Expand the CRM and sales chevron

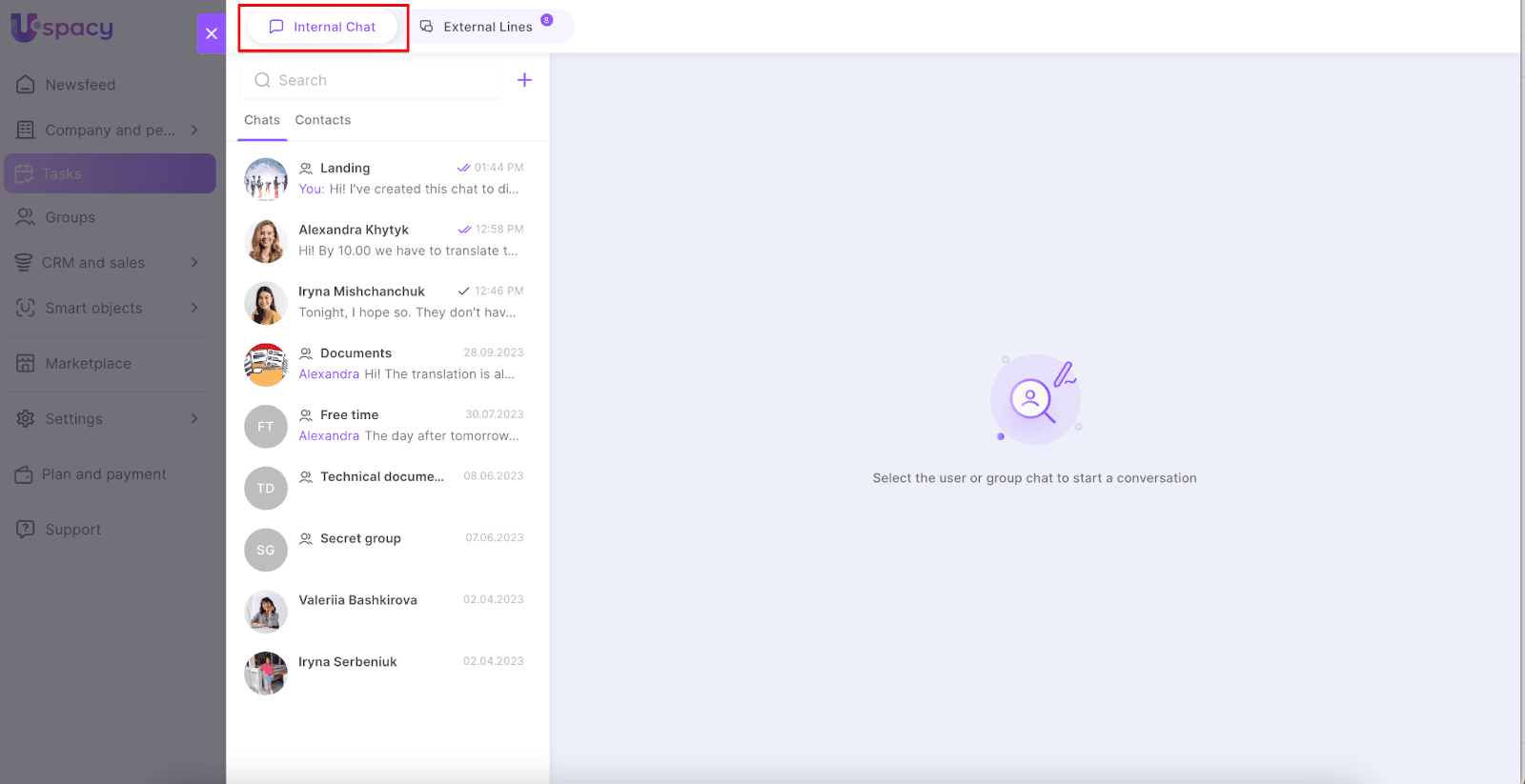(x=194, y=262)
